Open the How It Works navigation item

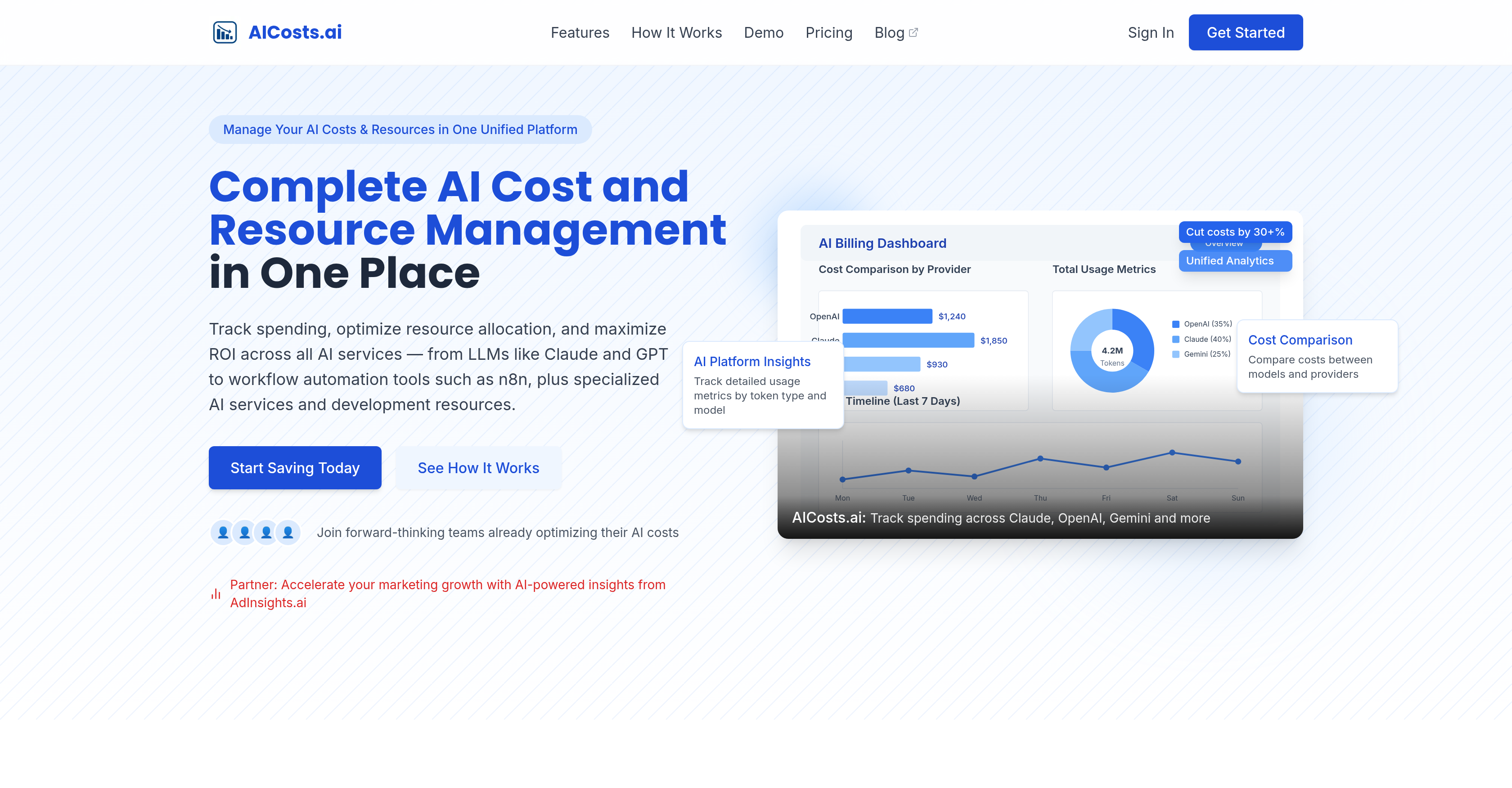(x=676, y=32)
